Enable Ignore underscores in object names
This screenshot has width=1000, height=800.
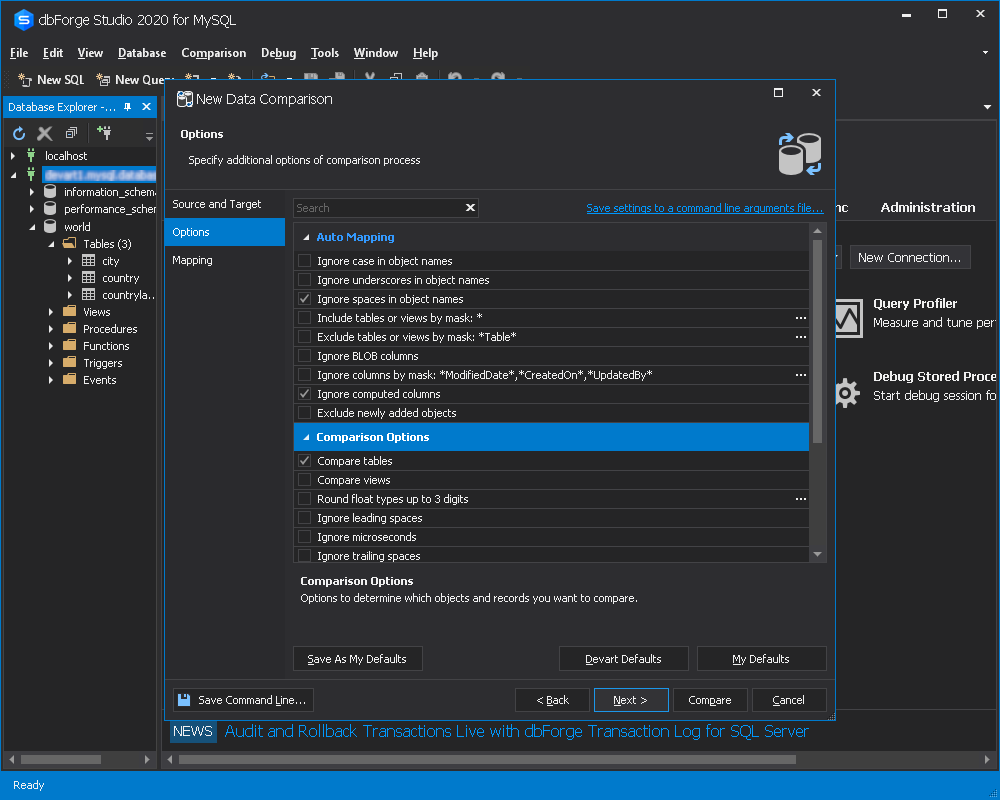[x=305, y=279]
